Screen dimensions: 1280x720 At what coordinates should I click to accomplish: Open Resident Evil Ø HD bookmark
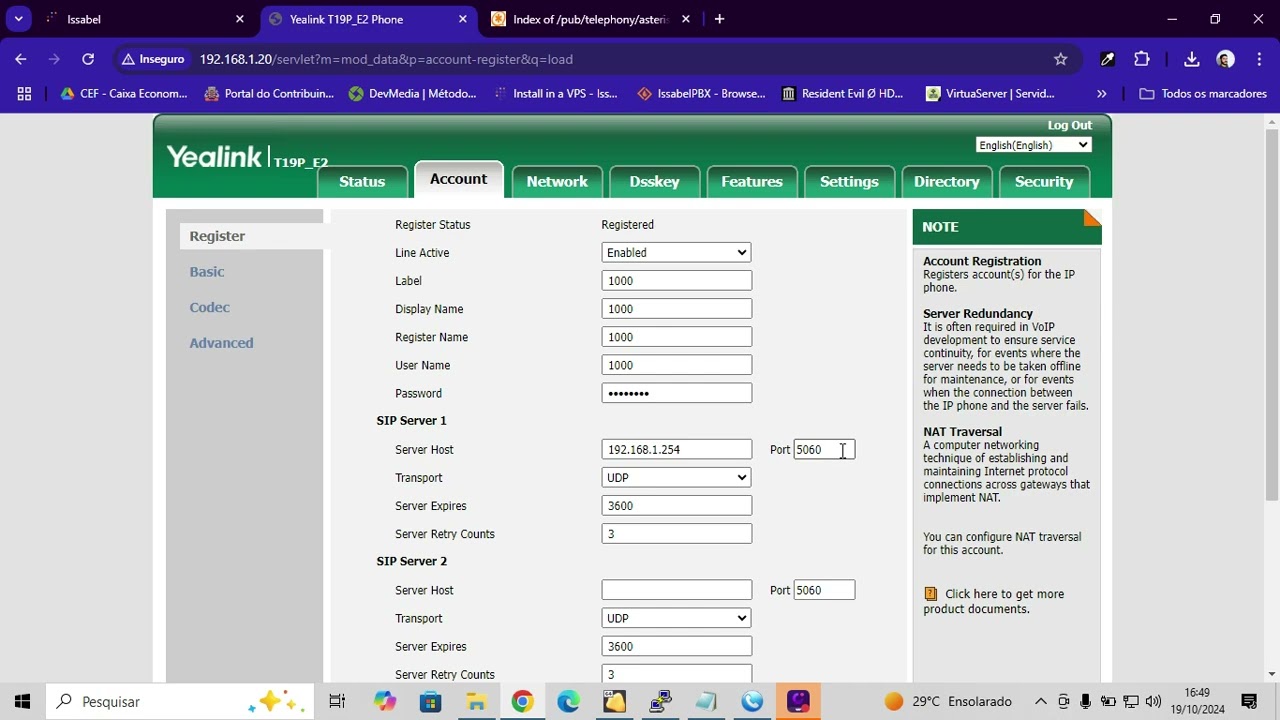pos(843,93)
